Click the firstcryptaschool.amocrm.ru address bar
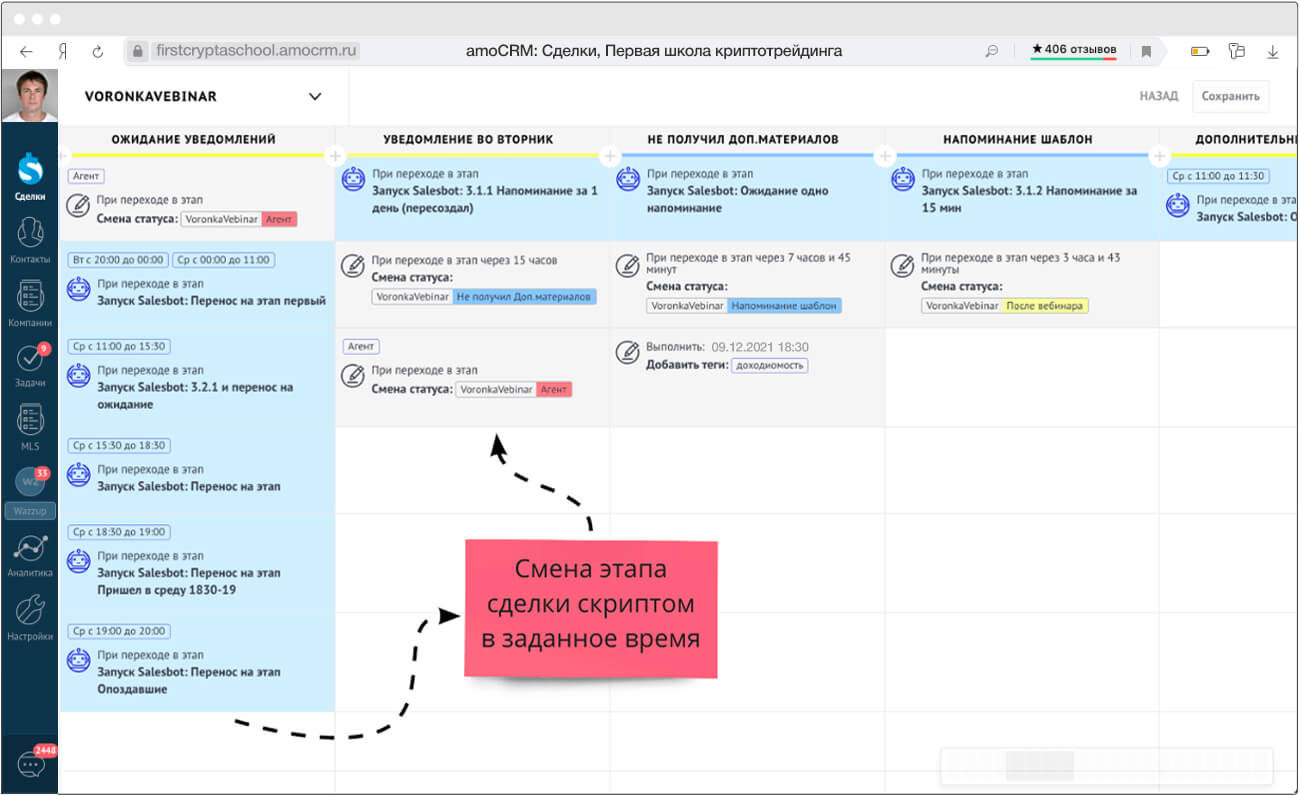1300x796 pixels. pos(258,50)
